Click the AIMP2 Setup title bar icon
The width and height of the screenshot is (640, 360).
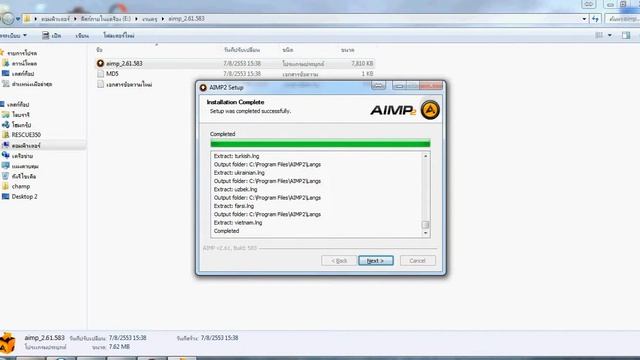tap(203, 87)
